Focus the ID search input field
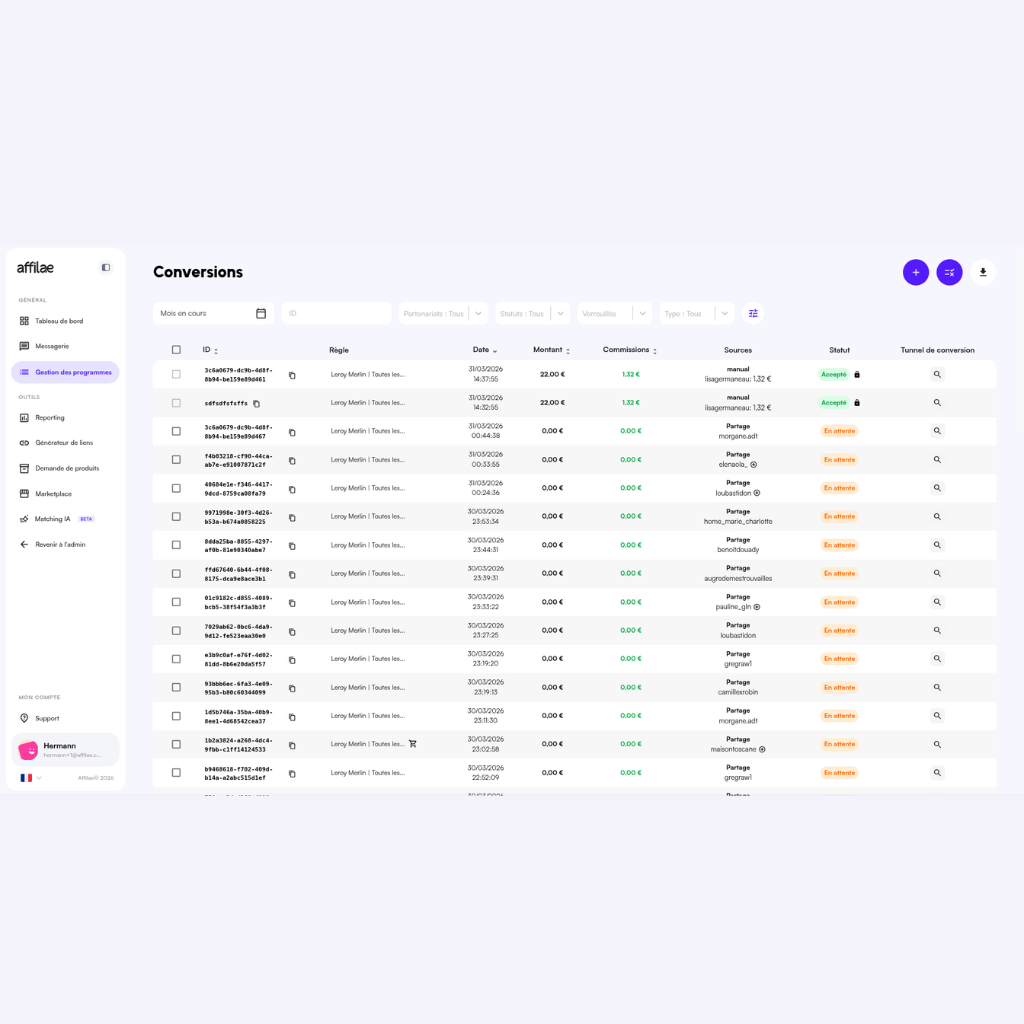The width and height of the screenshot is (1024, 1024). pos(336,313)
